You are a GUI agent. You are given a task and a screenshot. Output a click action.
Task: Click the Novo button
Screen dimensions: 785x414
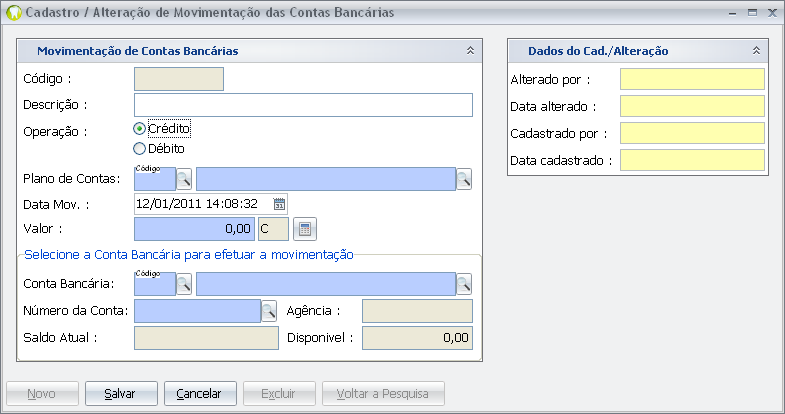pos(42,393)
